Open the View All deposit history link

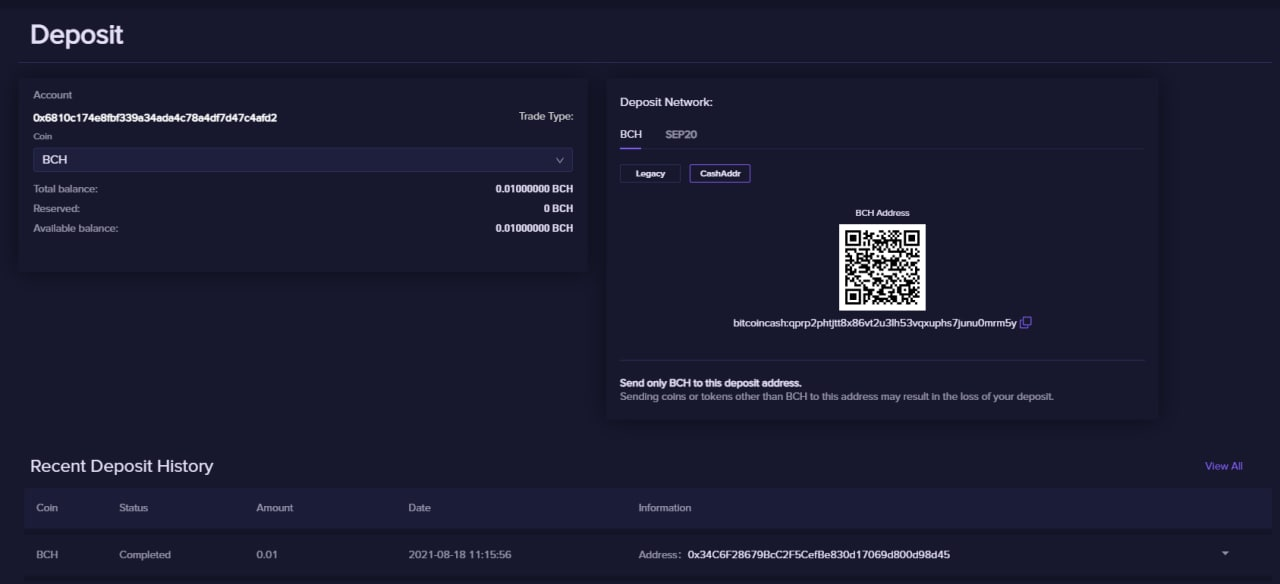point(1224,466)
